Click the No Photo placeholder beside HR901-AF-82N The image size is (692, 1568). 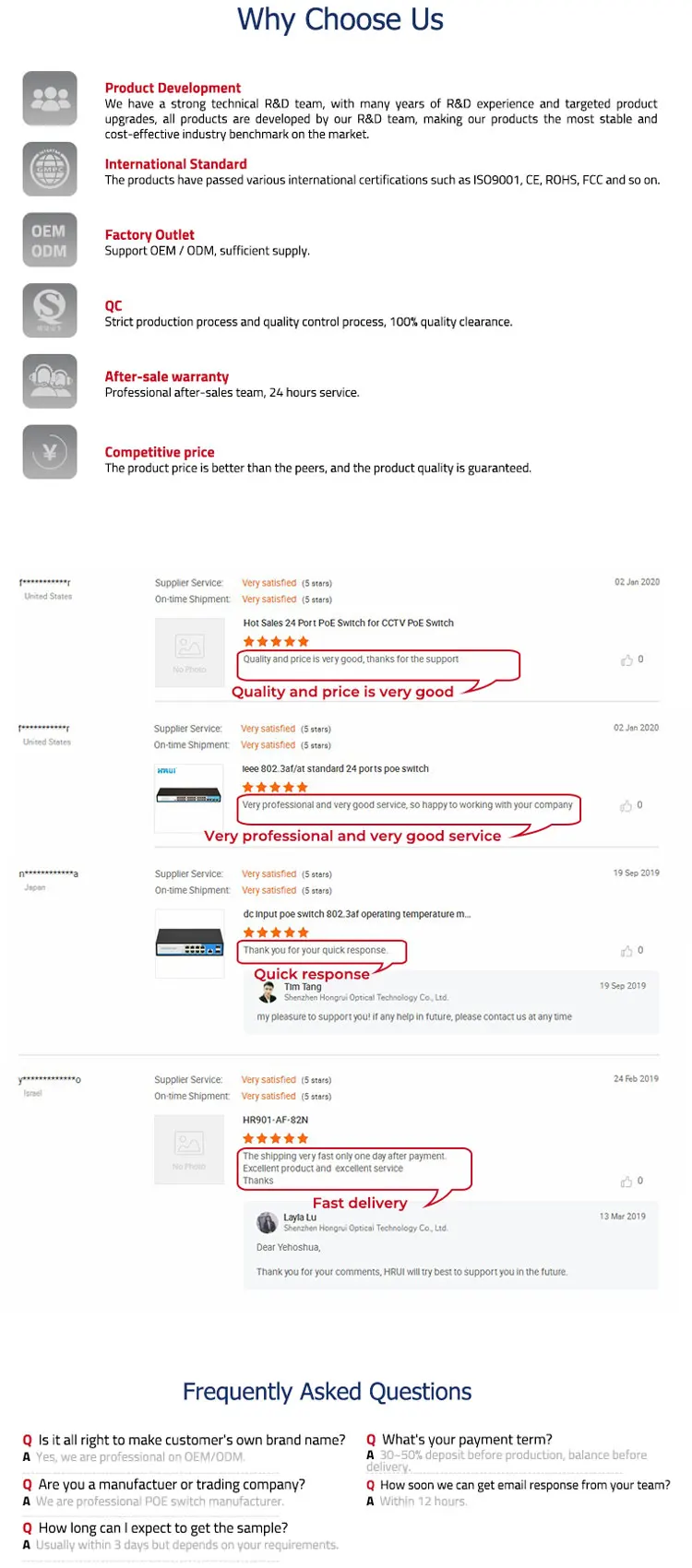(x=189, y=1149)
